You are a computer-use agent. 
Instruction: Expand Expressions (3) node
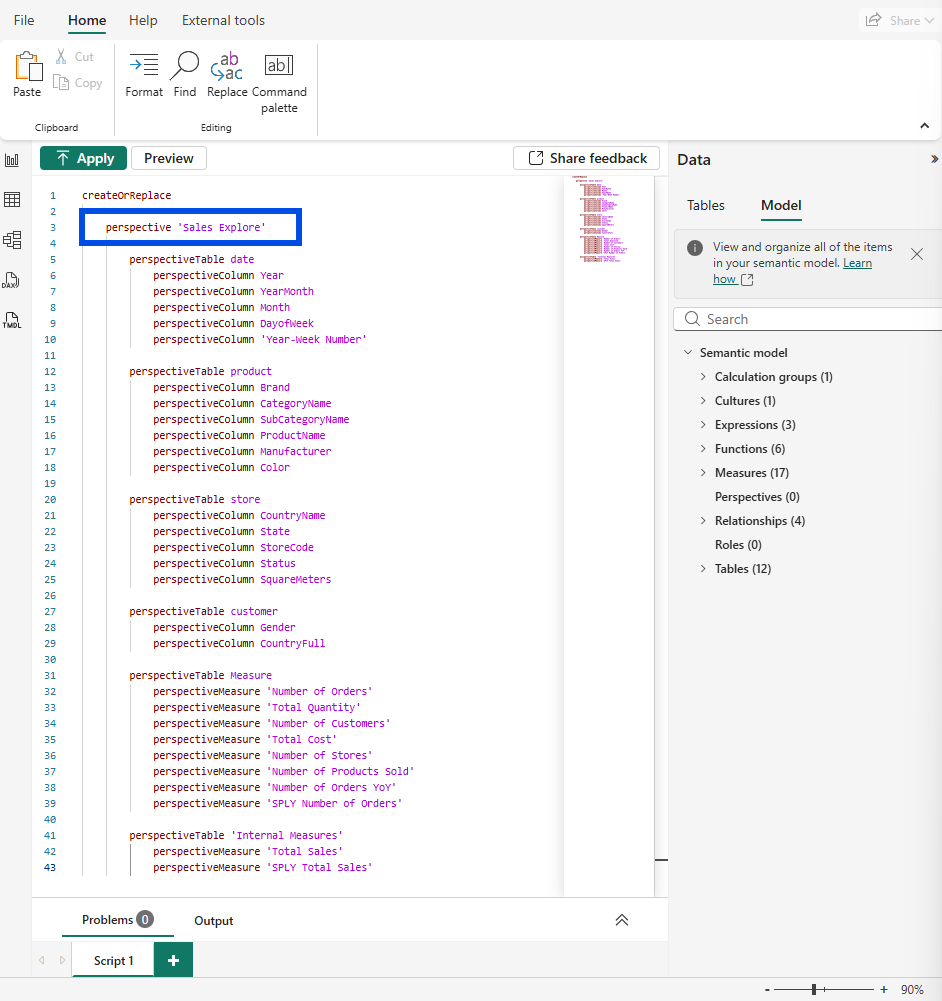[x=703, y=425]
